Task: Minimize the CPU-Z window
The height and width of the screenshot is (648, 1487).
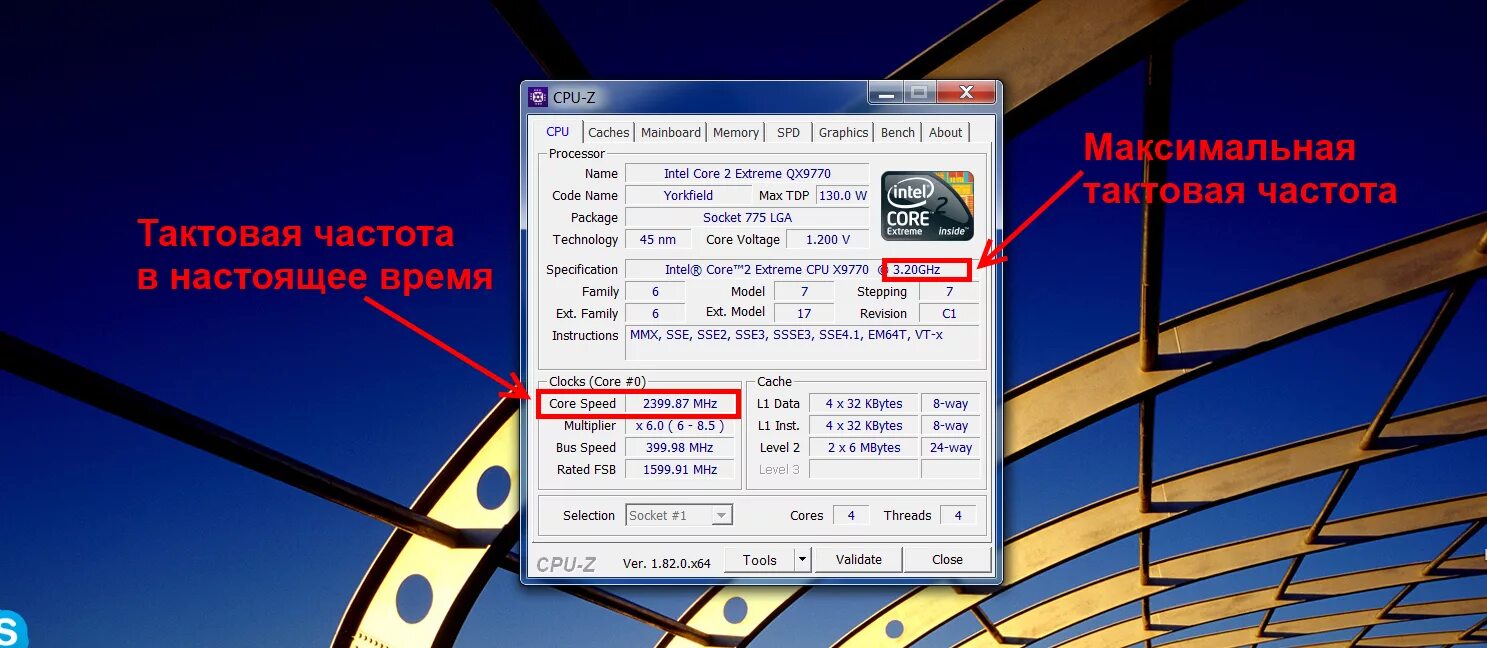Action: pos(885,94)
